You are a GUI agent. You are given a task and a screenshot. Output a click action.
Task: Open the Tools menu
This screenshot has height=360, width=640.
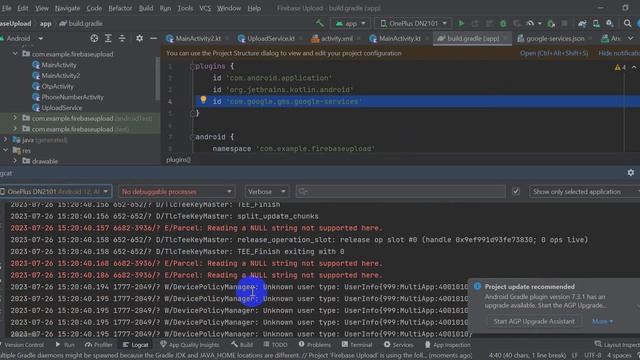[185, 8]
